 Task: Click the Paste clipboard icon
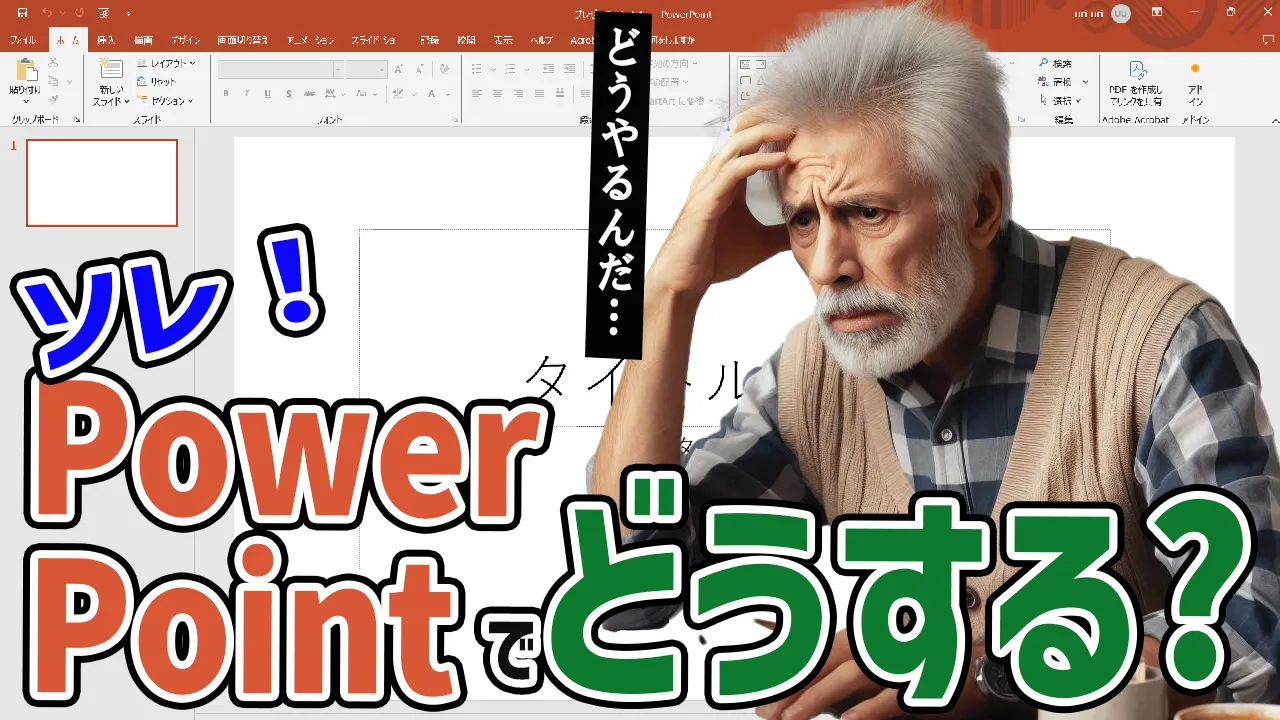pos(25,72)
